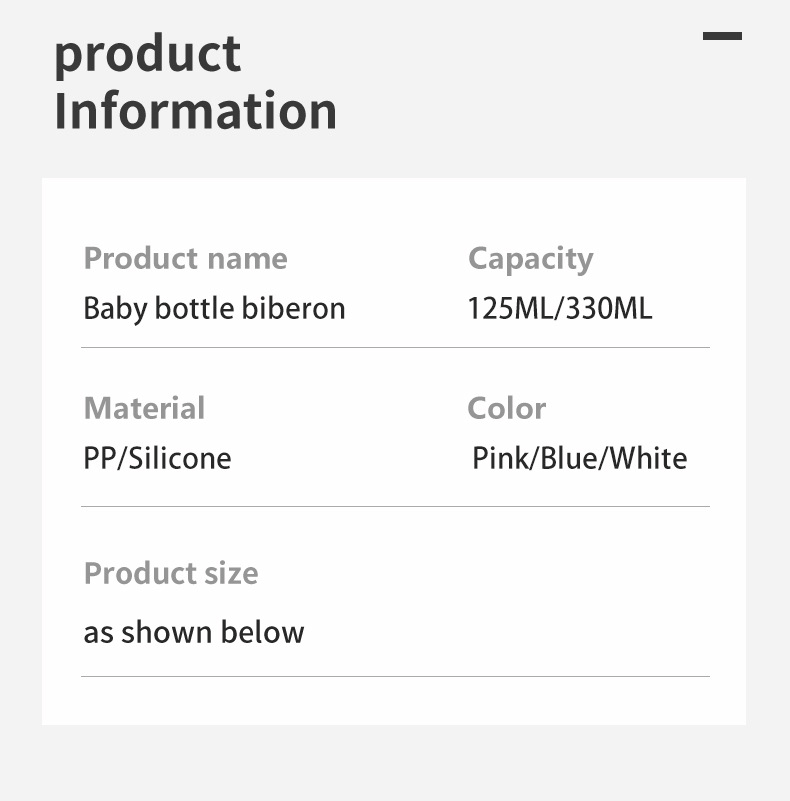Select the "Material" label
The image size is (790, 801).
[144, 408]
